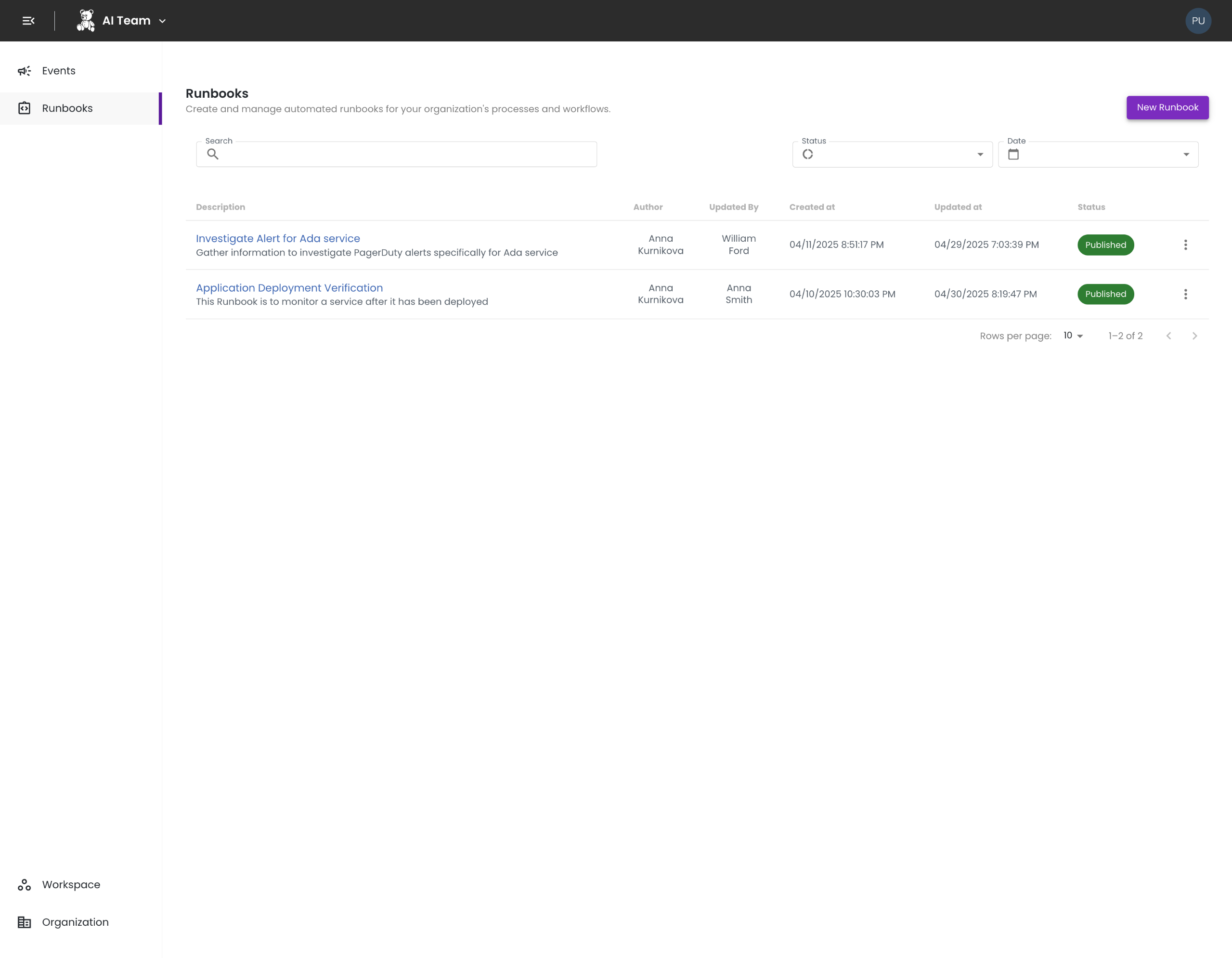Open options menu for Application Deployment Verification
The image size is (1232, 958).
click(1185, 294)
